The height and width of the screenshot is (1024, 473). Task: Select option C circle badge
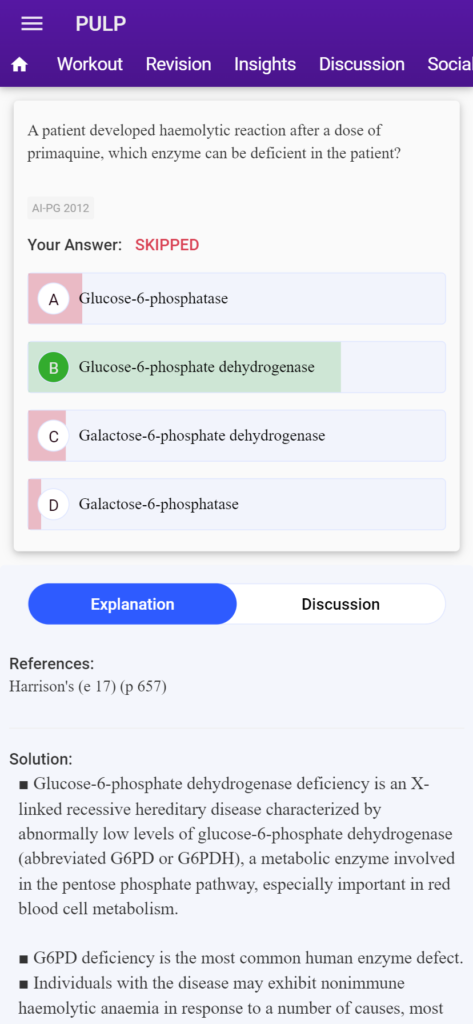pyautogui.click(x=54, y=436)
